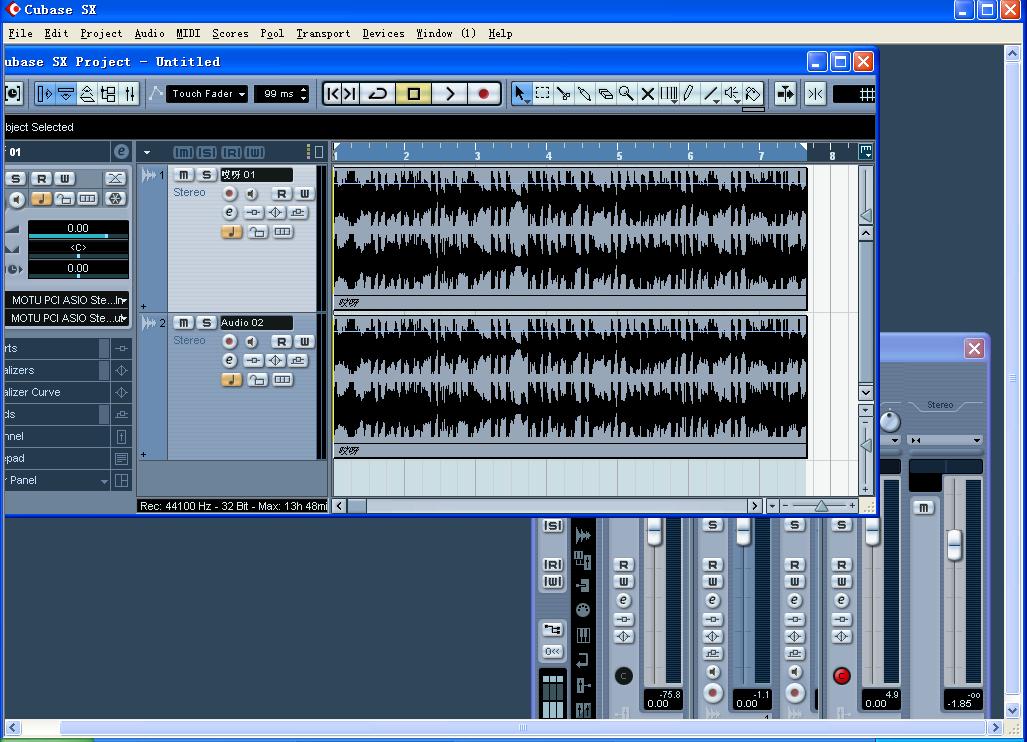Adjust horizontal zoom slider in project window
Screen dimensions: 1027x742
[821, 506]
